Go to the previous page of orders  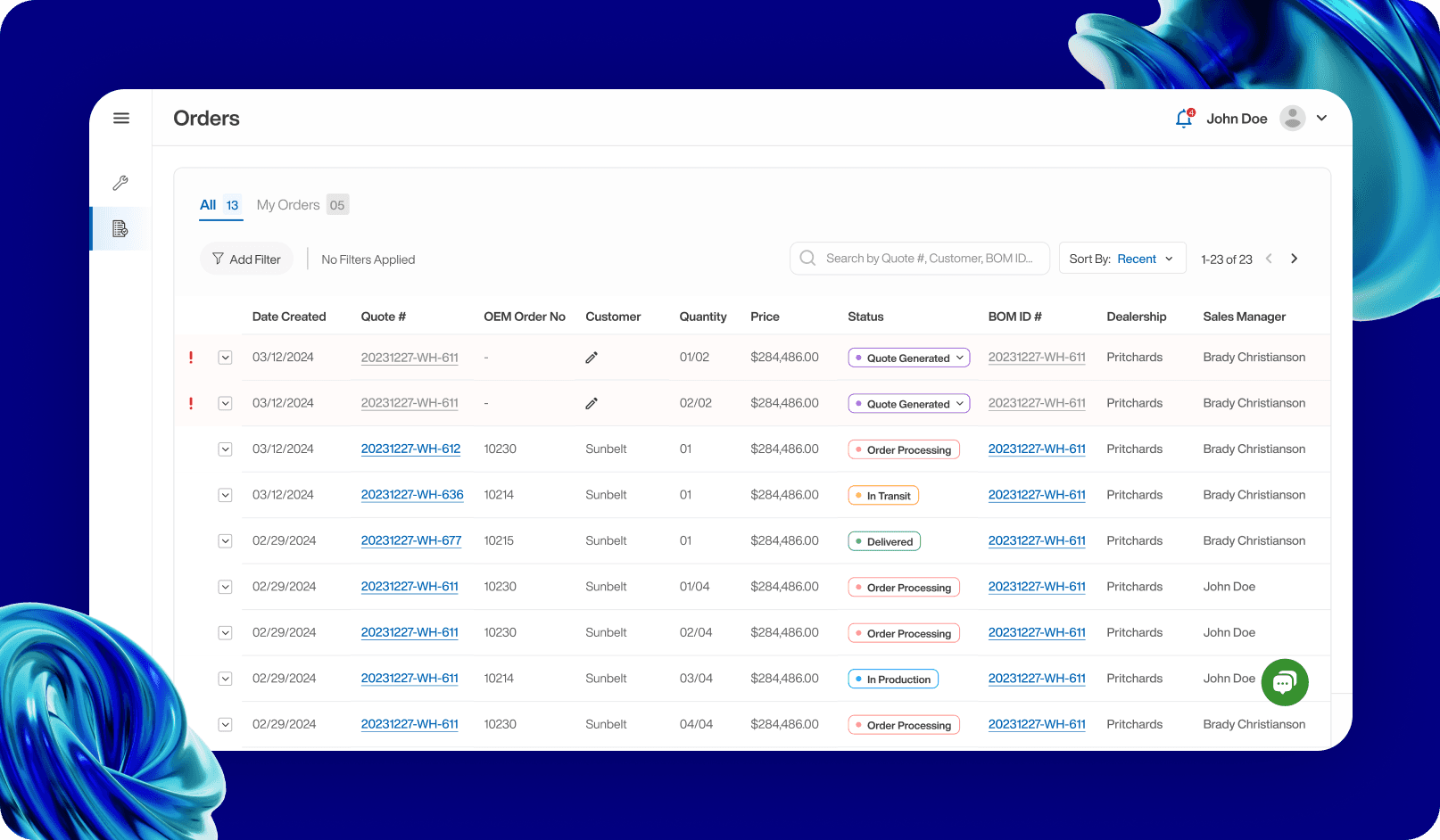click(1269, 259)
